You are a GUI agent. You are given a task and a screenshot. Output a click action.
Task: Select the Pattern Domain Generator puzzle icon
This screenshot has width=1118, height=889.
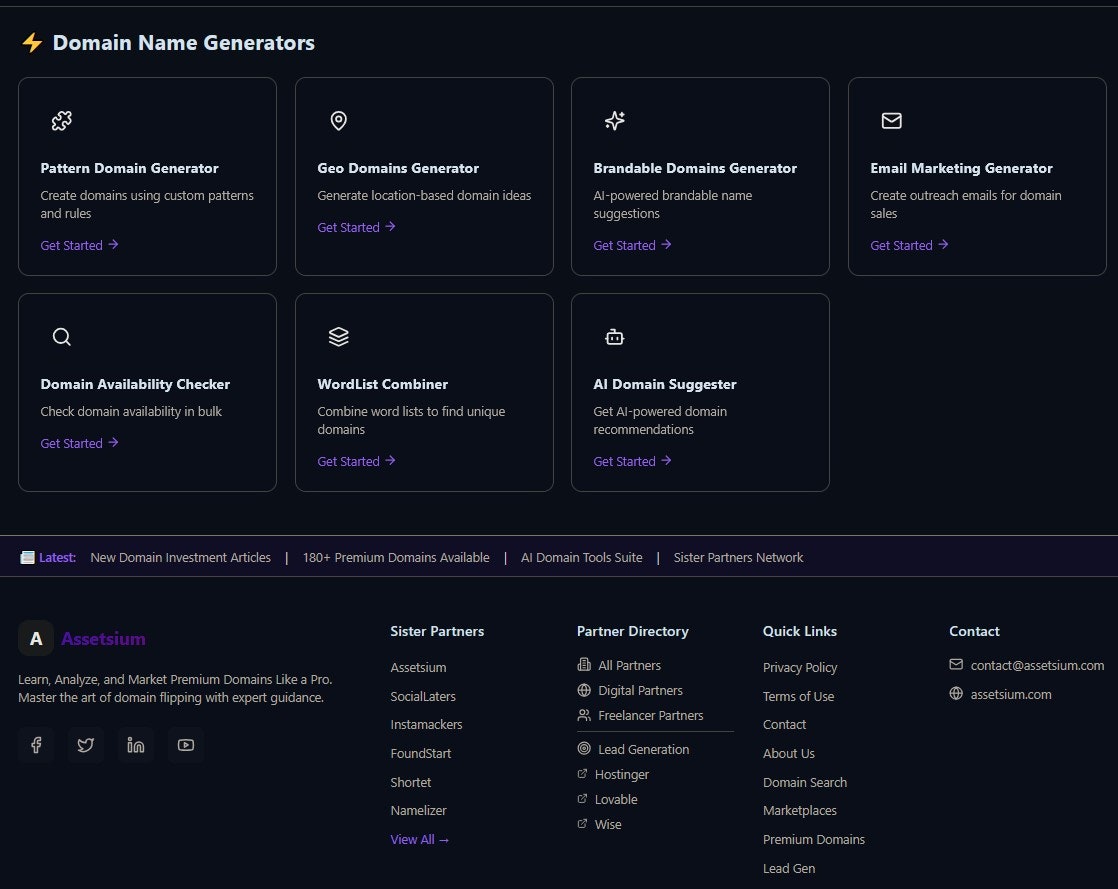coord(61,120)
